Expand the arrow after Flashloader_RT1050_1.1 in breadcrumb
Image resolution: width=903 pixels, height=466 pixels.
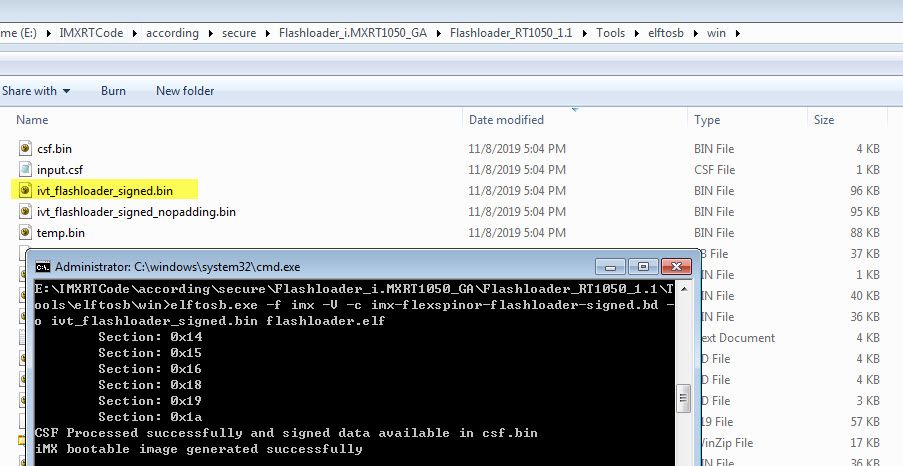(x=584, y=33)
